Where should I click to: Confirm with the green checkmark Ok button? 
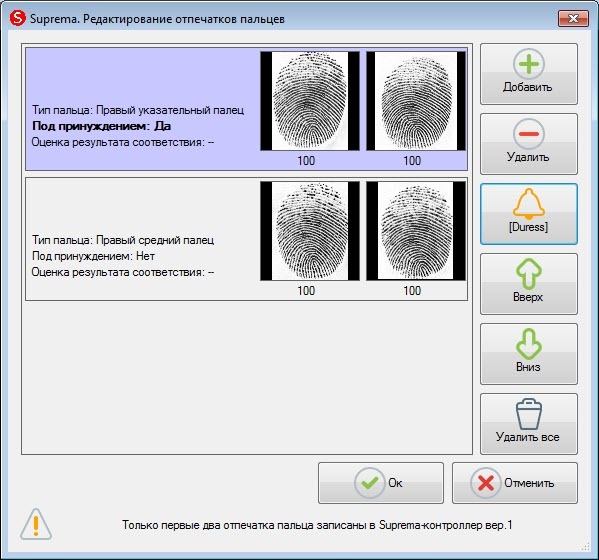coord(381,483)
